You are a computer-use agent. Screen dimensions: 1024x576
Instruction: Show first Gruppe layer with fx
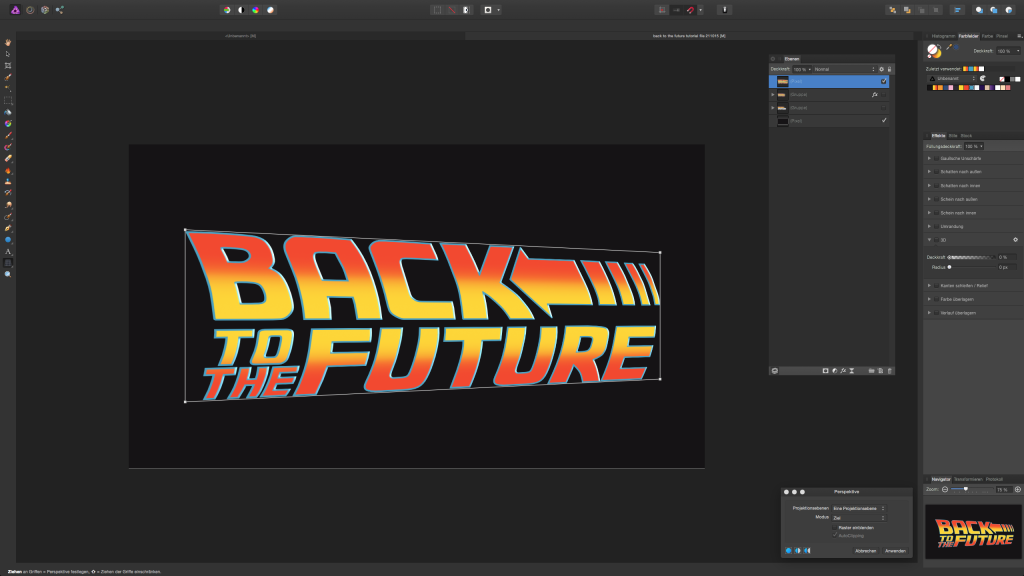pos(884,95)
